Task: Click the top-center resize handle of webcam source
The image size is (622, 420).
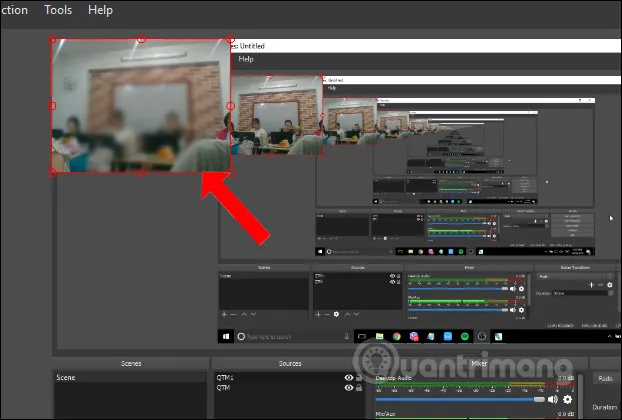Action: [141, 40]
